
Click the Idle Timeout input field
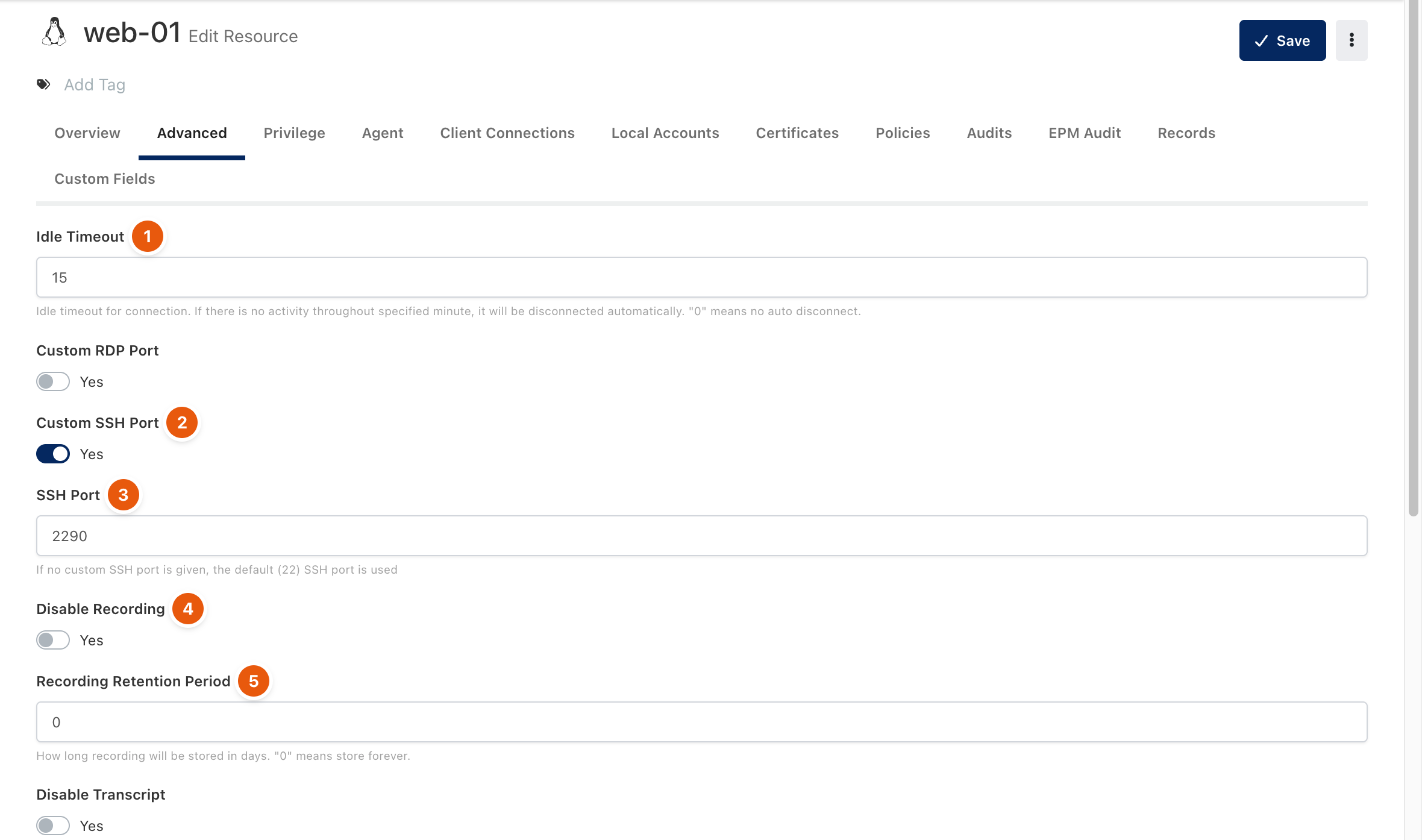coord(701,277)
